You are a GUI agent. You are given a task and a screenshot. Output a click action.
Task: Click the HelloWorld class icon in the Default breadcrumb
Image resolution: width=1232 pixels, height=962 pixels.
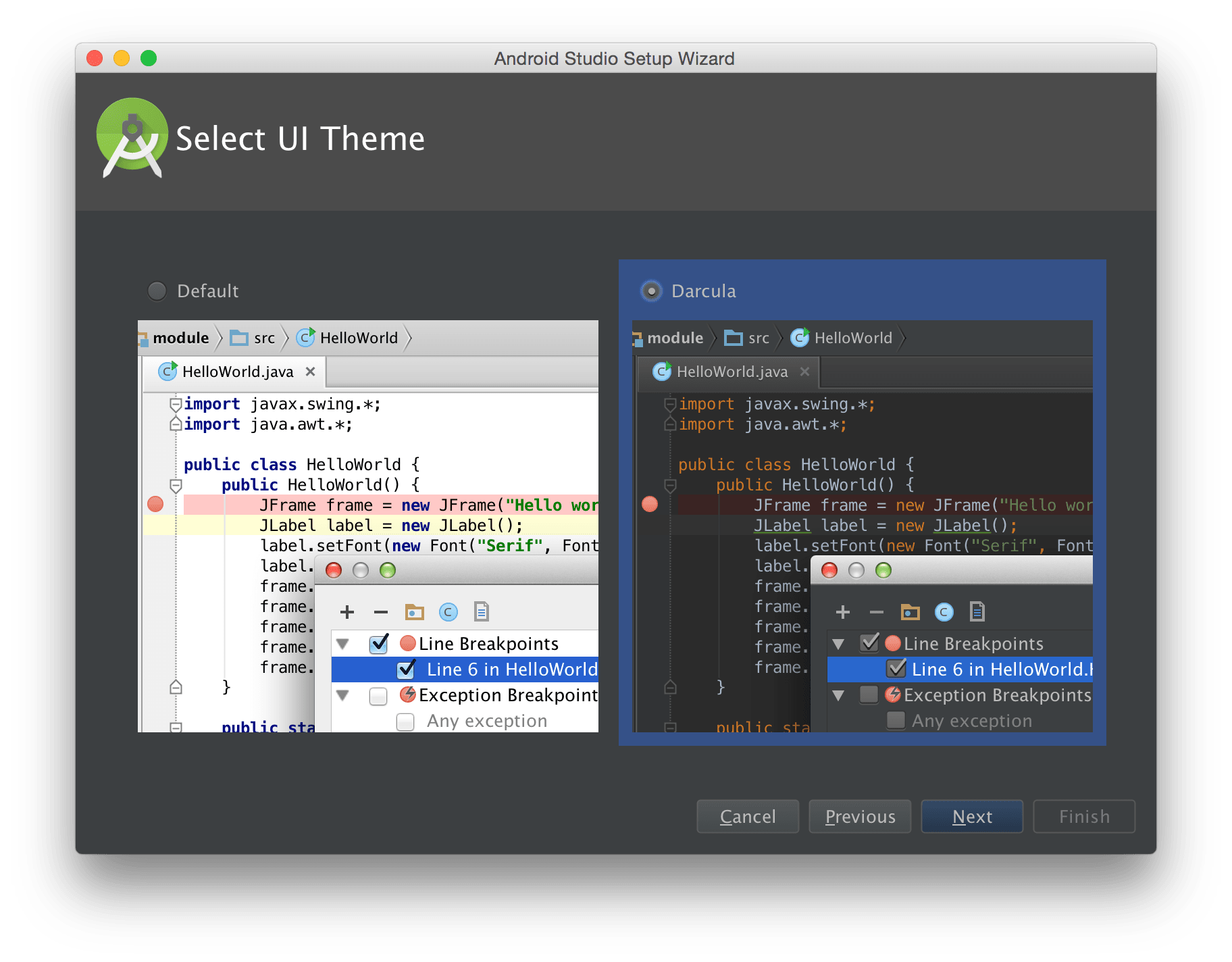(306, 337)
